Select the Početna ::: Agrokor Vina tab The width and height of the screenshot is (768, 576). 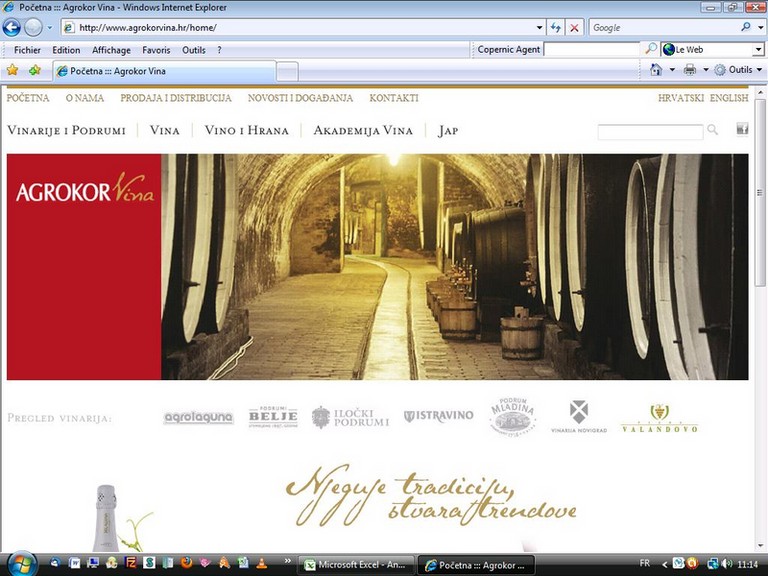[160, 71]
